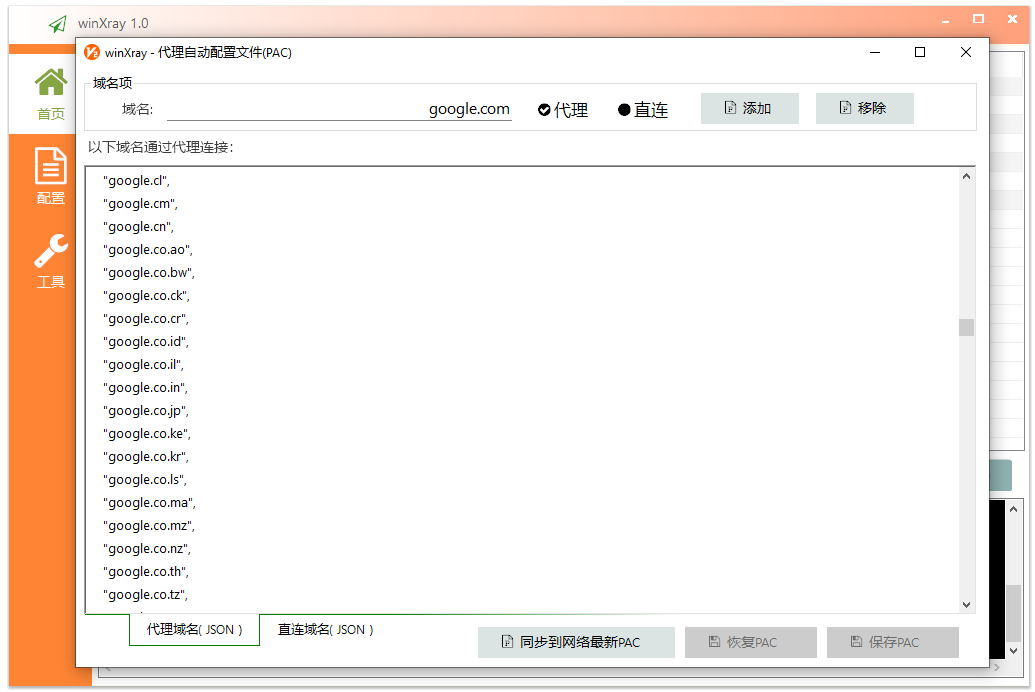Click the domain list scrollbar thumb

(x=966, y=327)
